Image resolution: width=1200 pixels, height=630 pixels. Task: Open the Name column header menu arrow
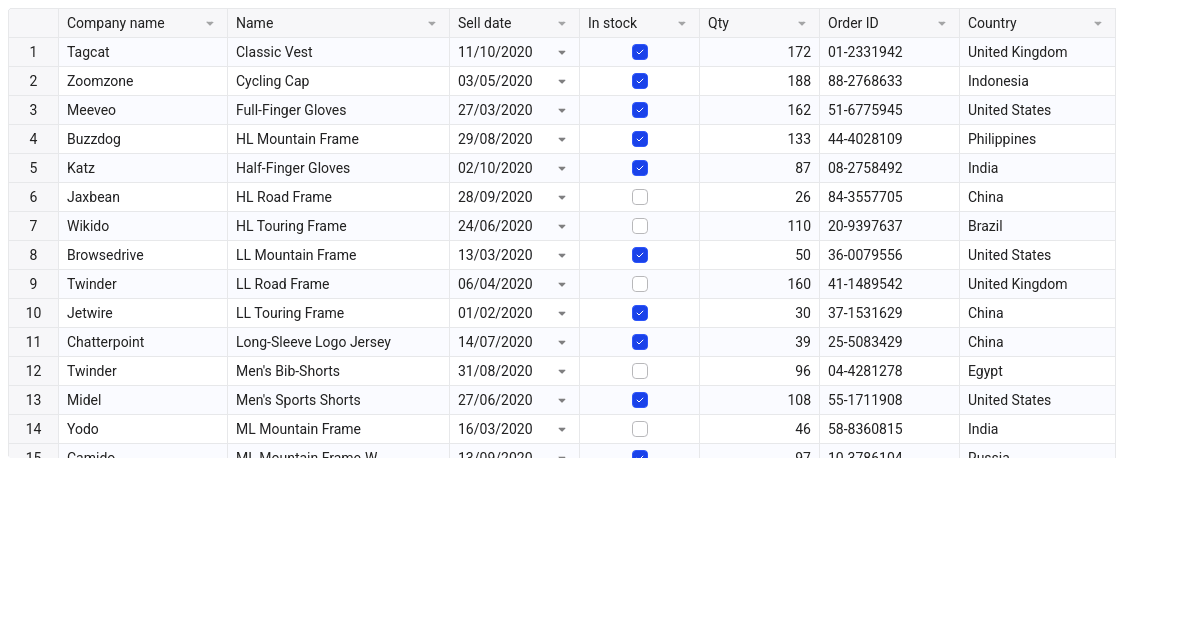click(432, 24)
